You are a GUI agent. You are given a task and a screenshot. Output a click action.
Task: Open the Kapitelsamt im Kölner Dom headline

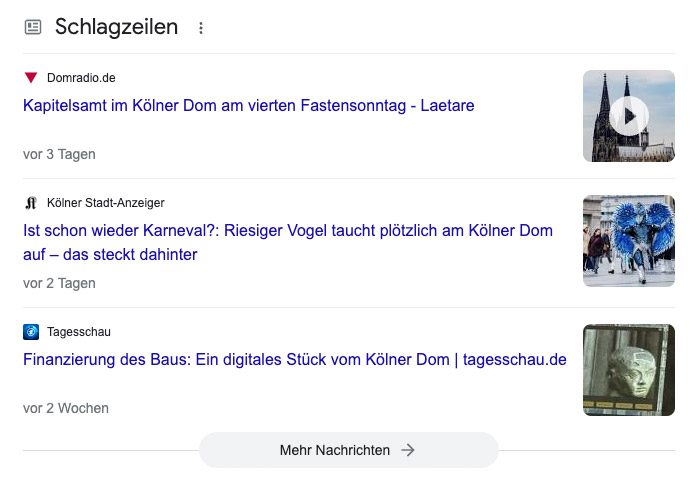[248, 106]
